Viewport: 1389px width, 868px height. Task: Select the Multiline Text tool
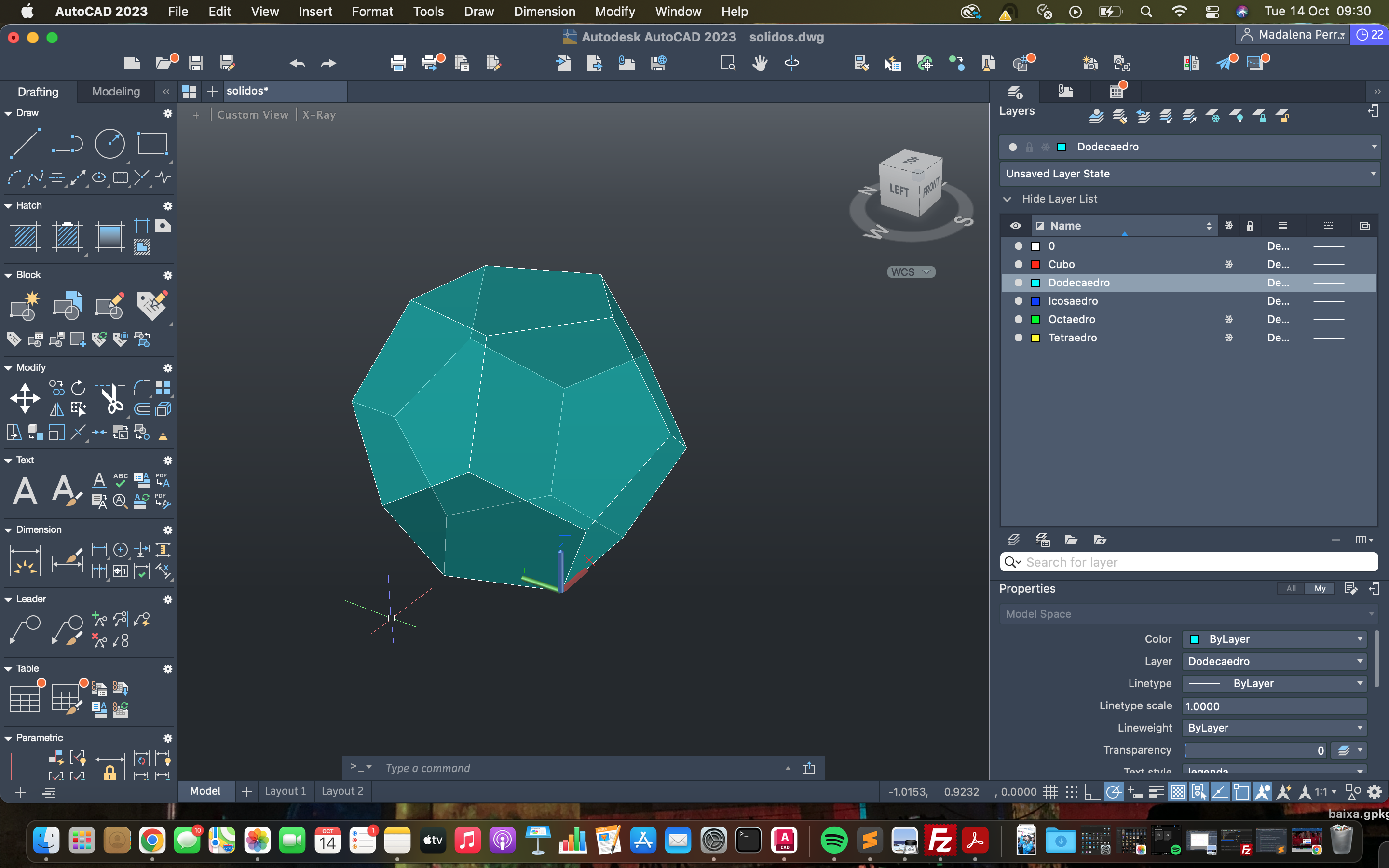coord(25,491)
